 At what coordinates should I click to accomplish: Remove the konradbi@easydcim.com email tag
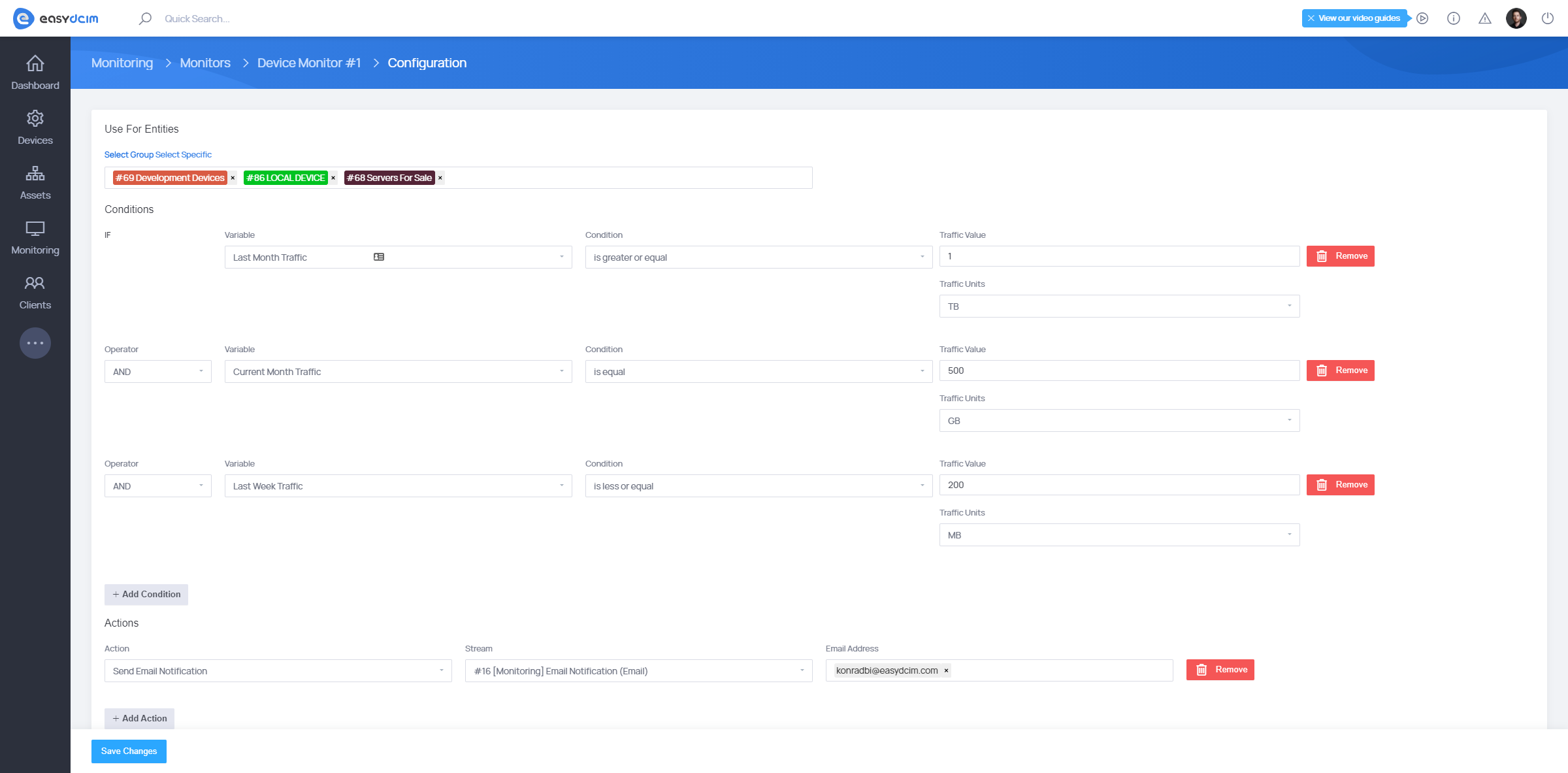coord(946,670)
